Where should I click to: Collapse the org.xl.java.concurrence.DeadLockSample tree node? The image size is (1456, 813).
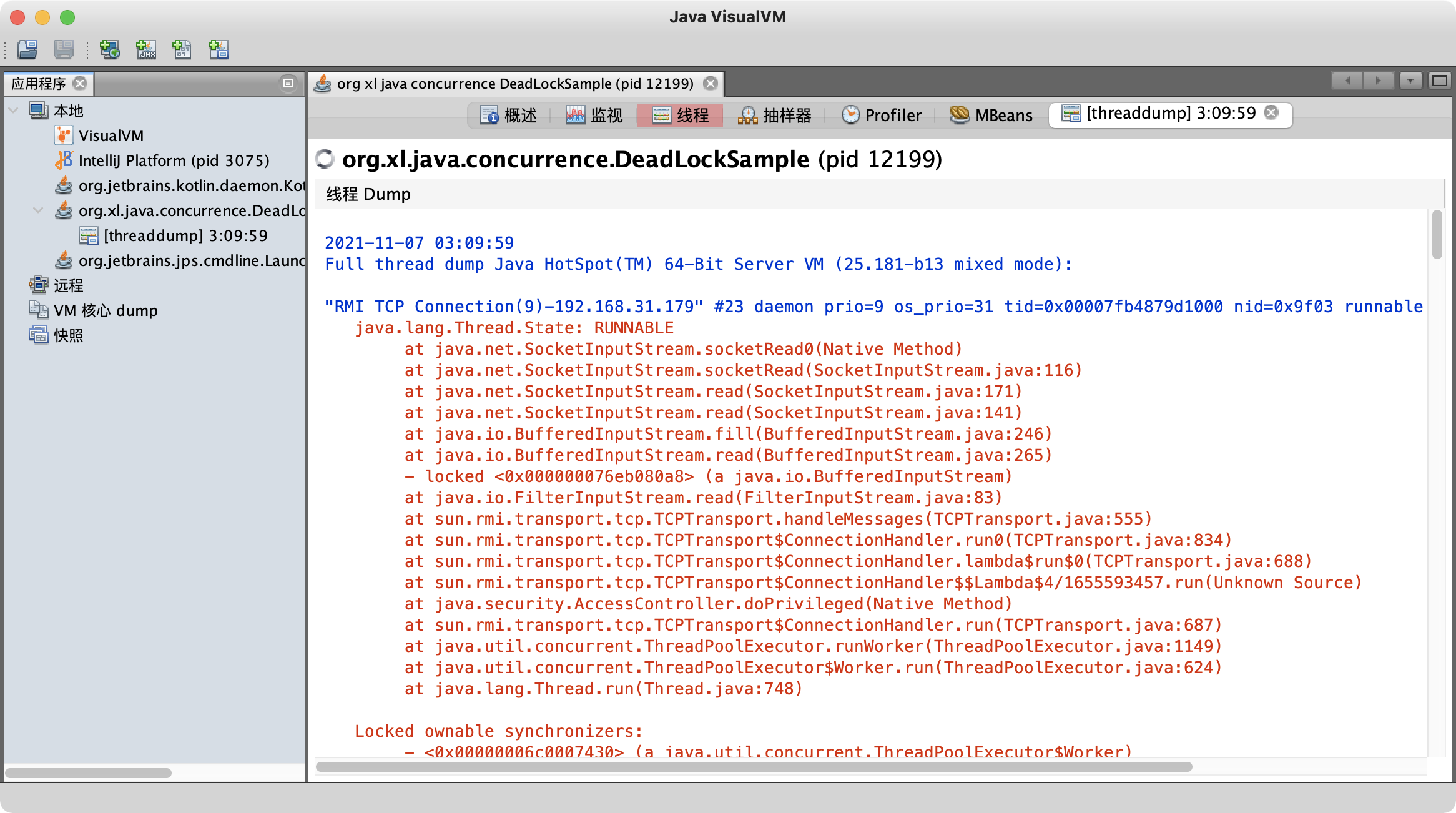[38, 210]
